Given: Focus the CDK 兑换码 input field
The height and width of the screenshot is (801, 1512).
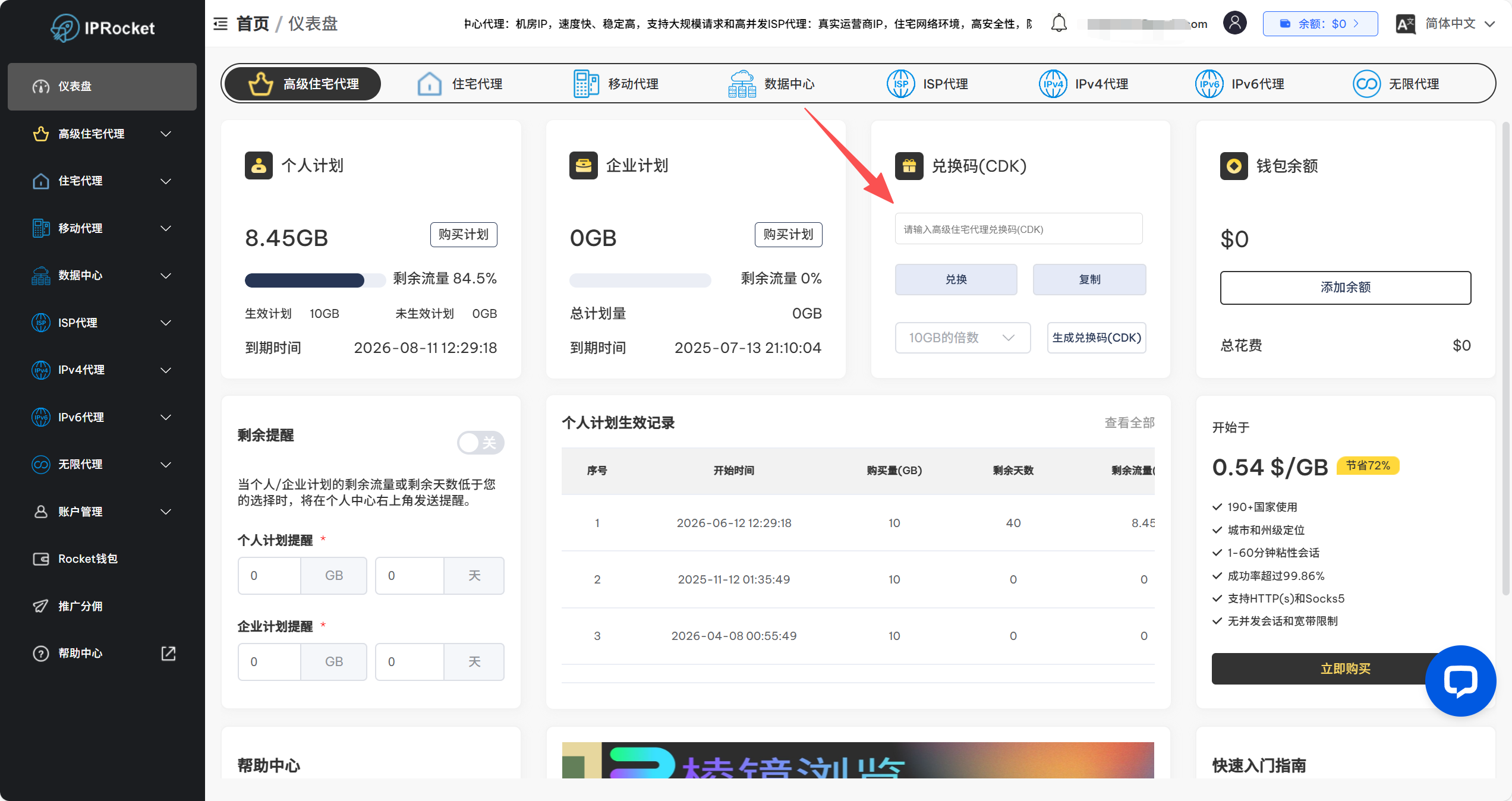Looking at the screenshot, I should (x=1019, y=229).
